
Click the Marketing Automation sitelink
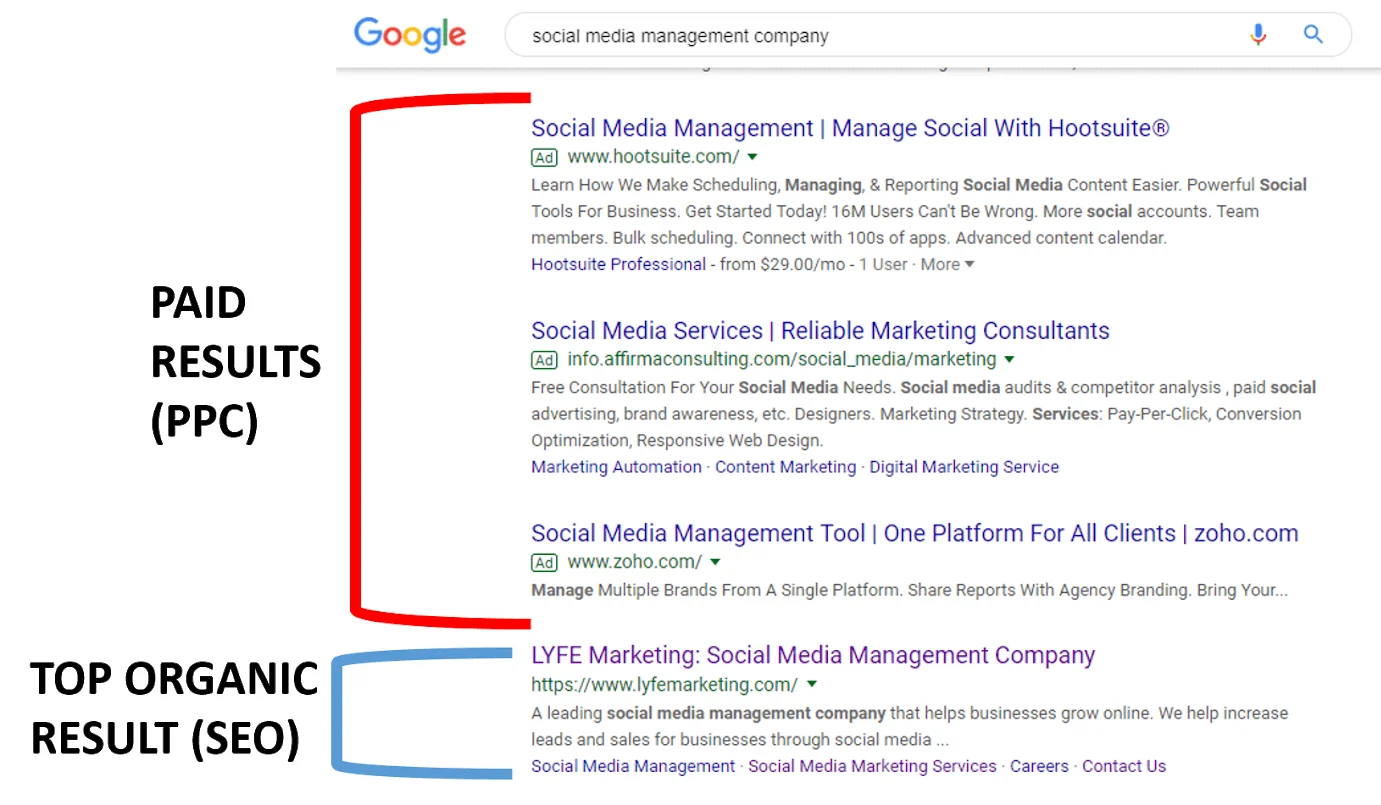click(616, 467)
